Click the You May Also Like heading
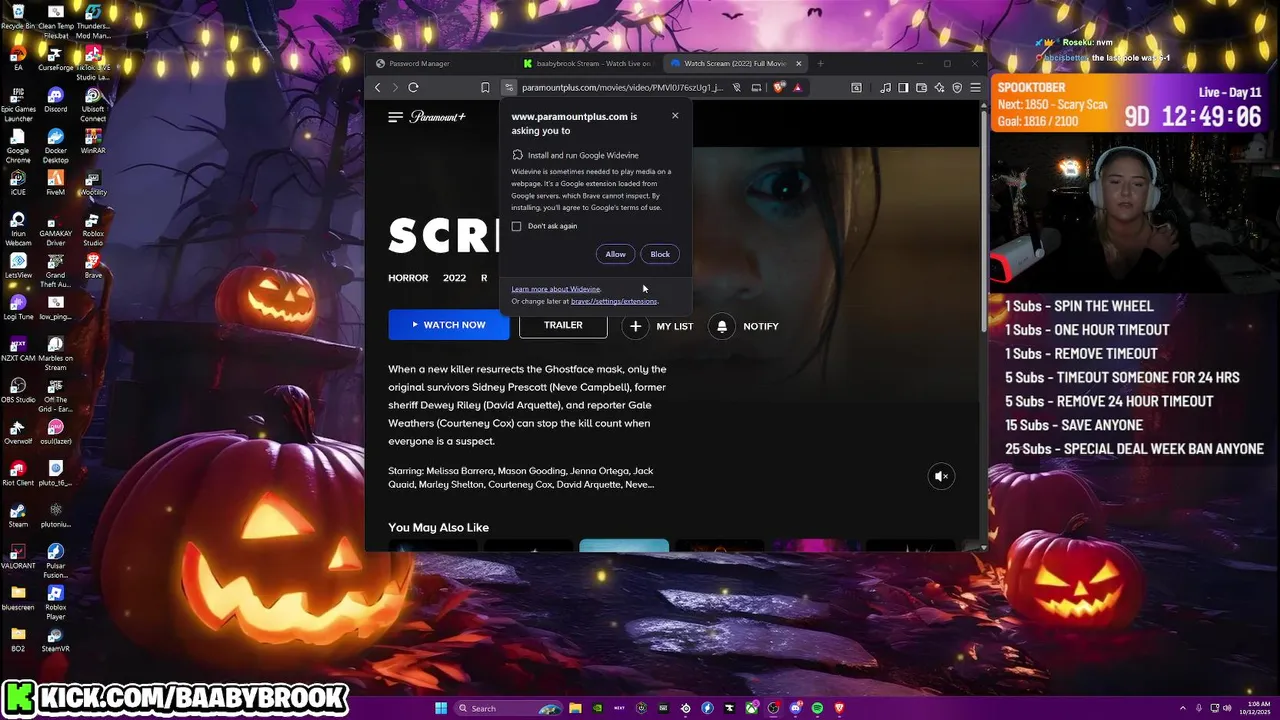The height and width of the screenshot is (720, 1280). click(438, 527)
